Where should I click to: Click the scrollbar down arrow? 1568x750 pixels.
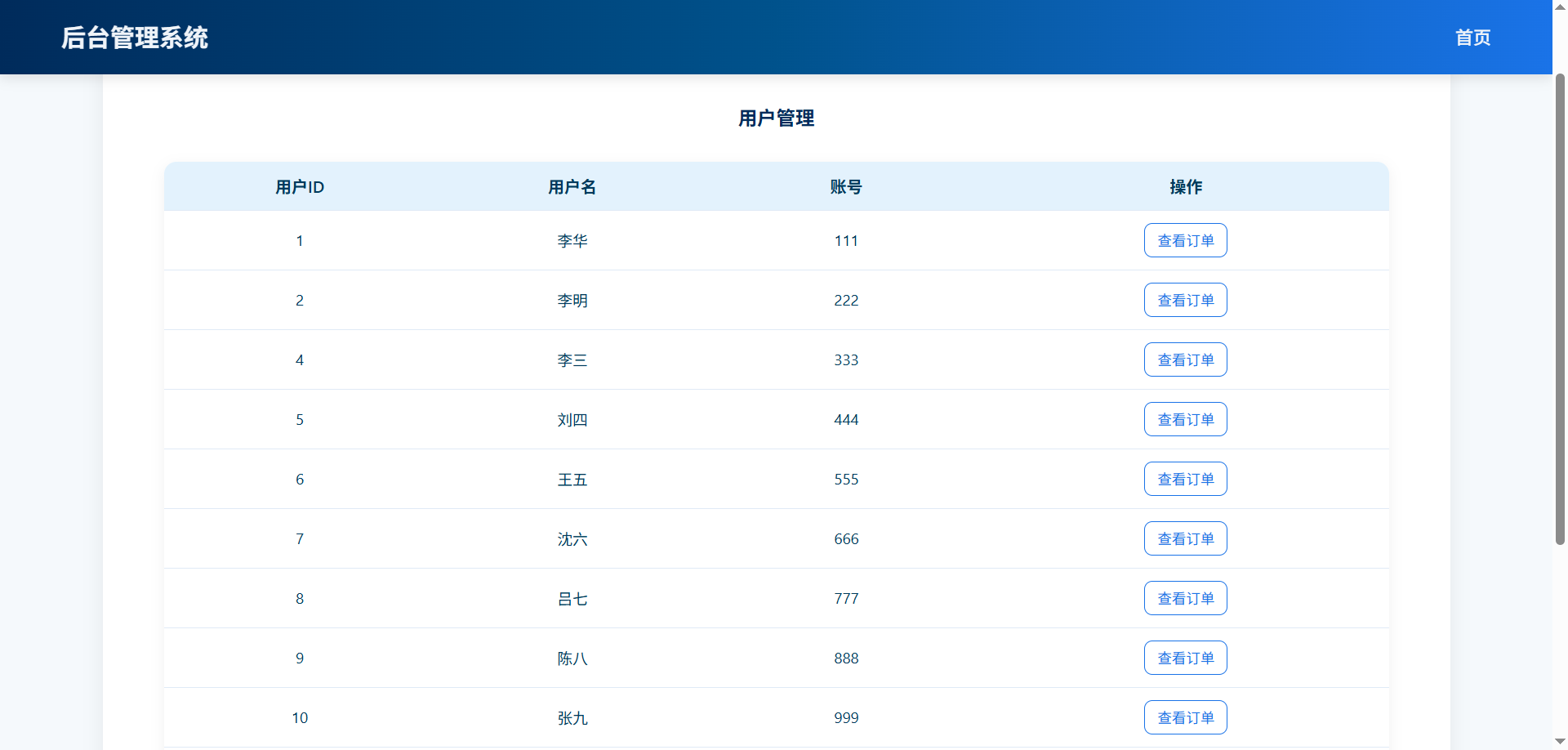point(1560,742)
